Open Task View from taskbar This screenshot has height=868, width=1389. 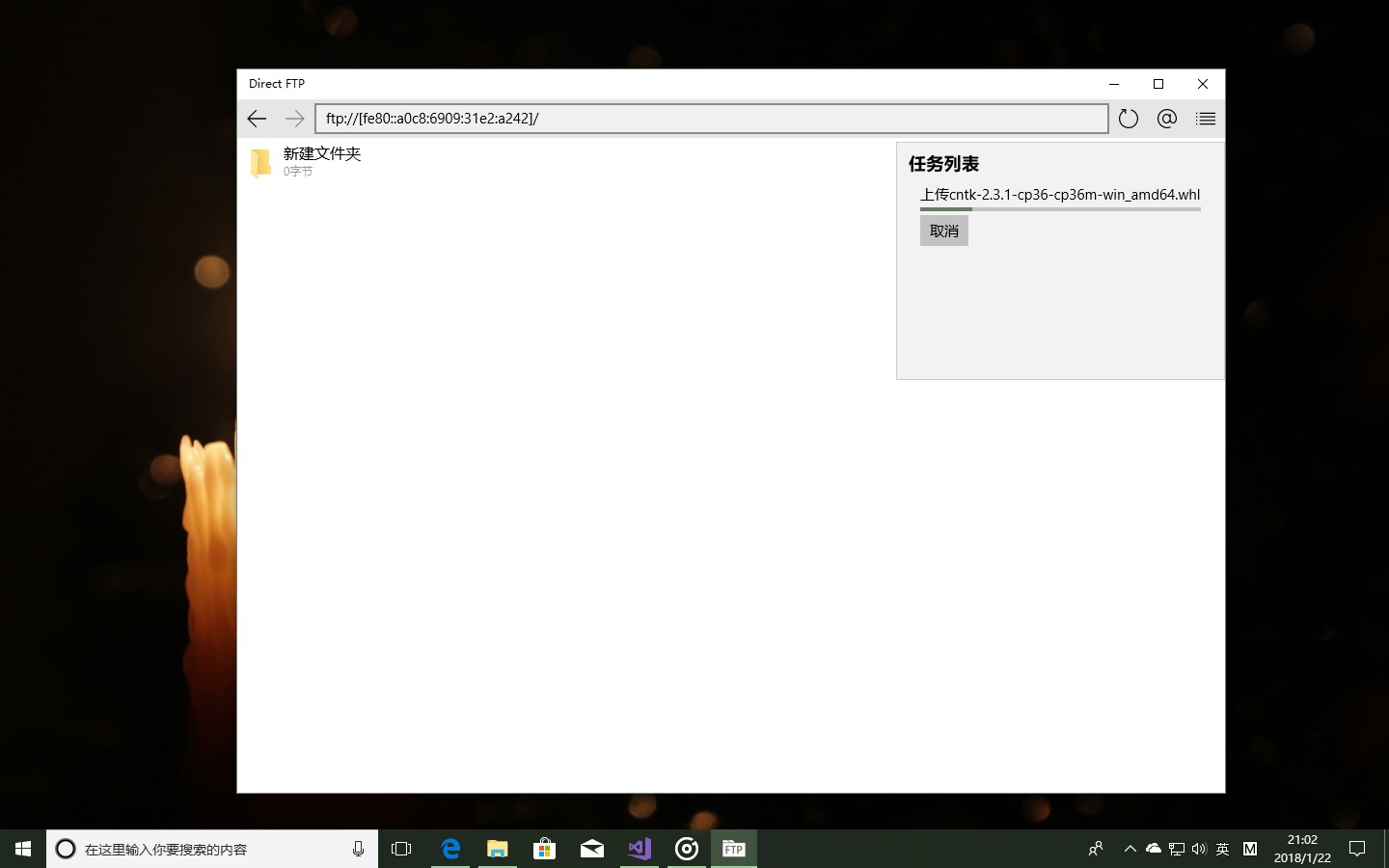click(x=401, y=849)
